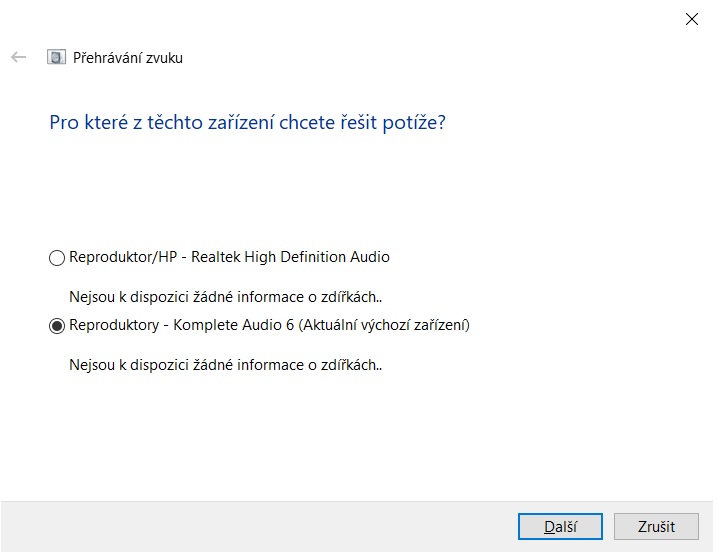Click the Přehrávání zvuku title text
This screenshot has height=558, width=718.
[x=128, y=58]
